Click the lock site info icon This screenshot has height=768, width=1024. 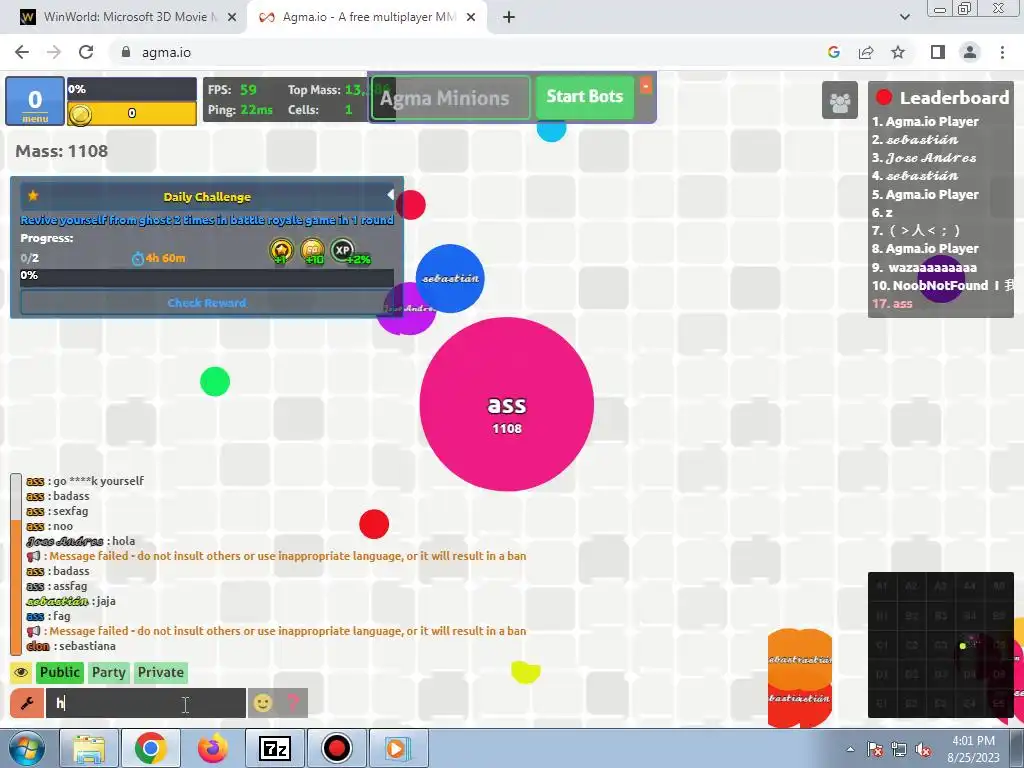(x=126, y=52)
